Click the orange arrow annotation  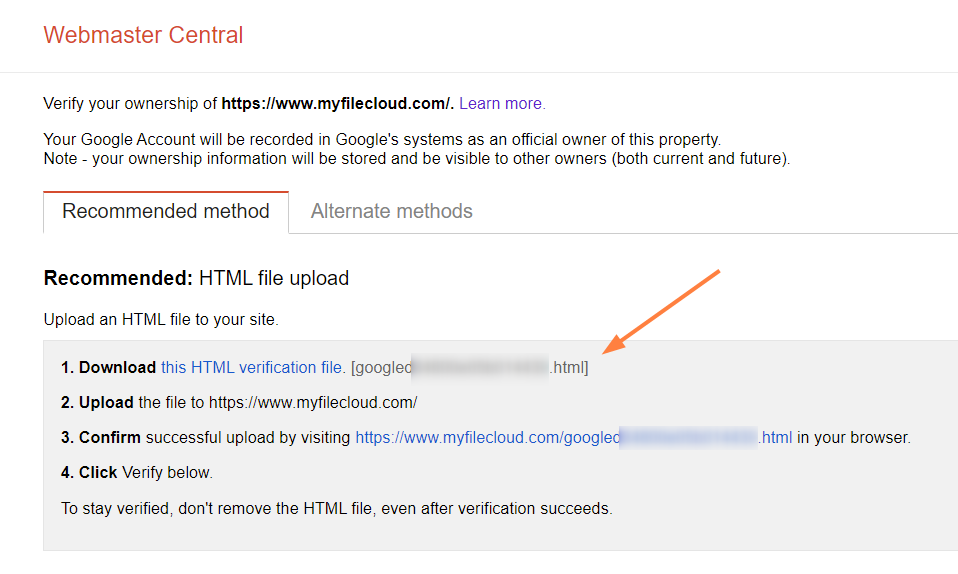[664, 311]
